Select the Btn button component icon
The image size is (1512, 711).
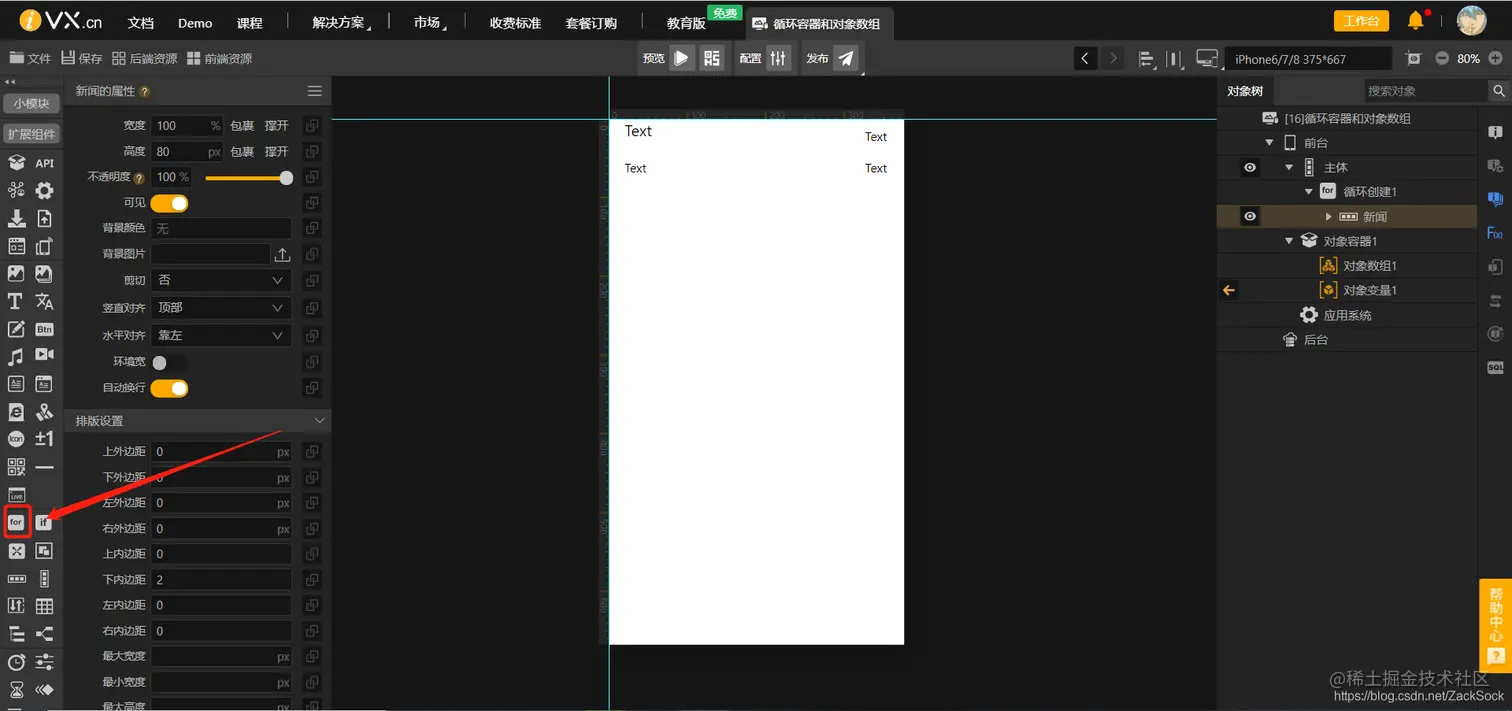coord(44,329)
